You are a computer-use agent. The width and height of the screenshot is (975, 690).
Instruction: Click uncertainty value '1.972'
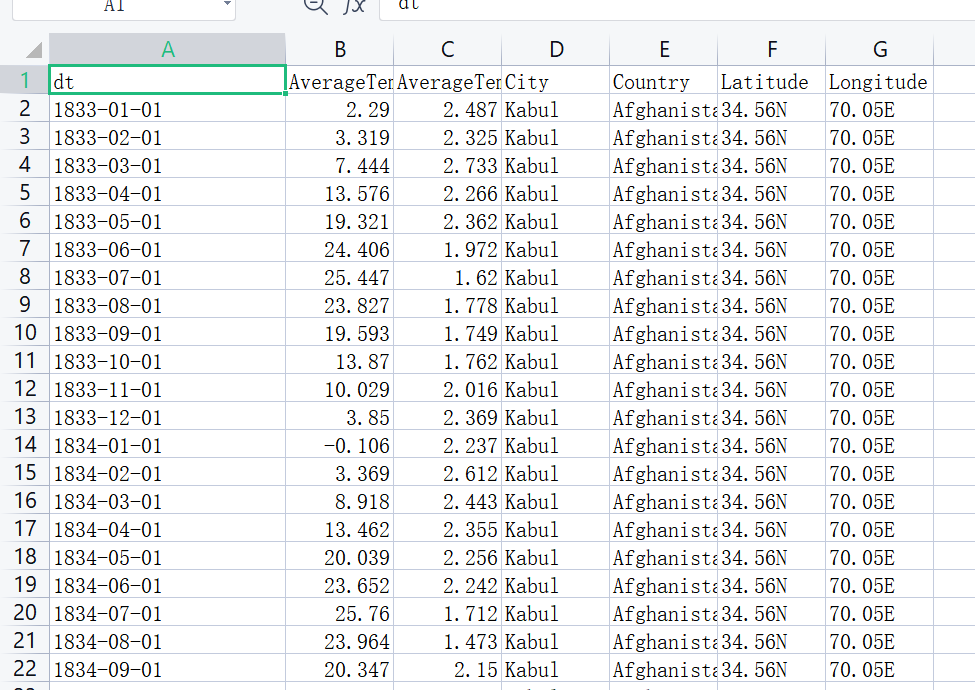pos(448,249)
